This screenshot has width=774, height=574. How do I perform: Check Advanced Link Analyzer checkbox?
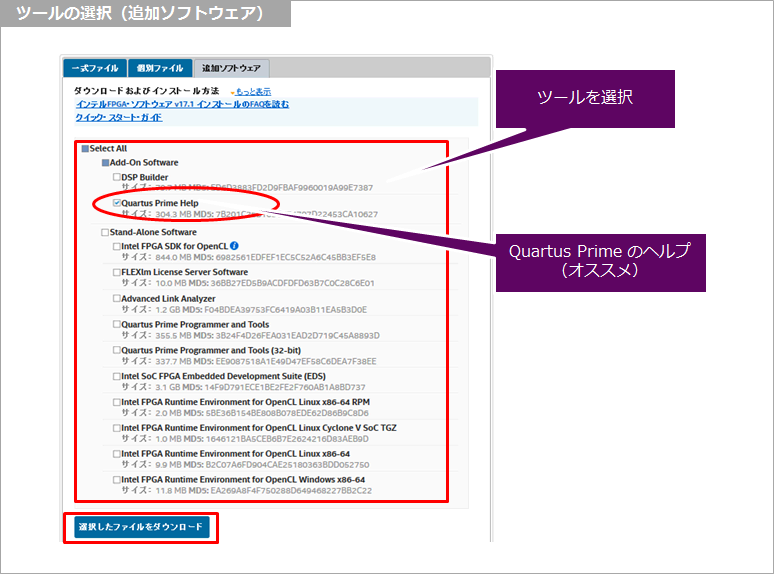click(x=116, y=298)
